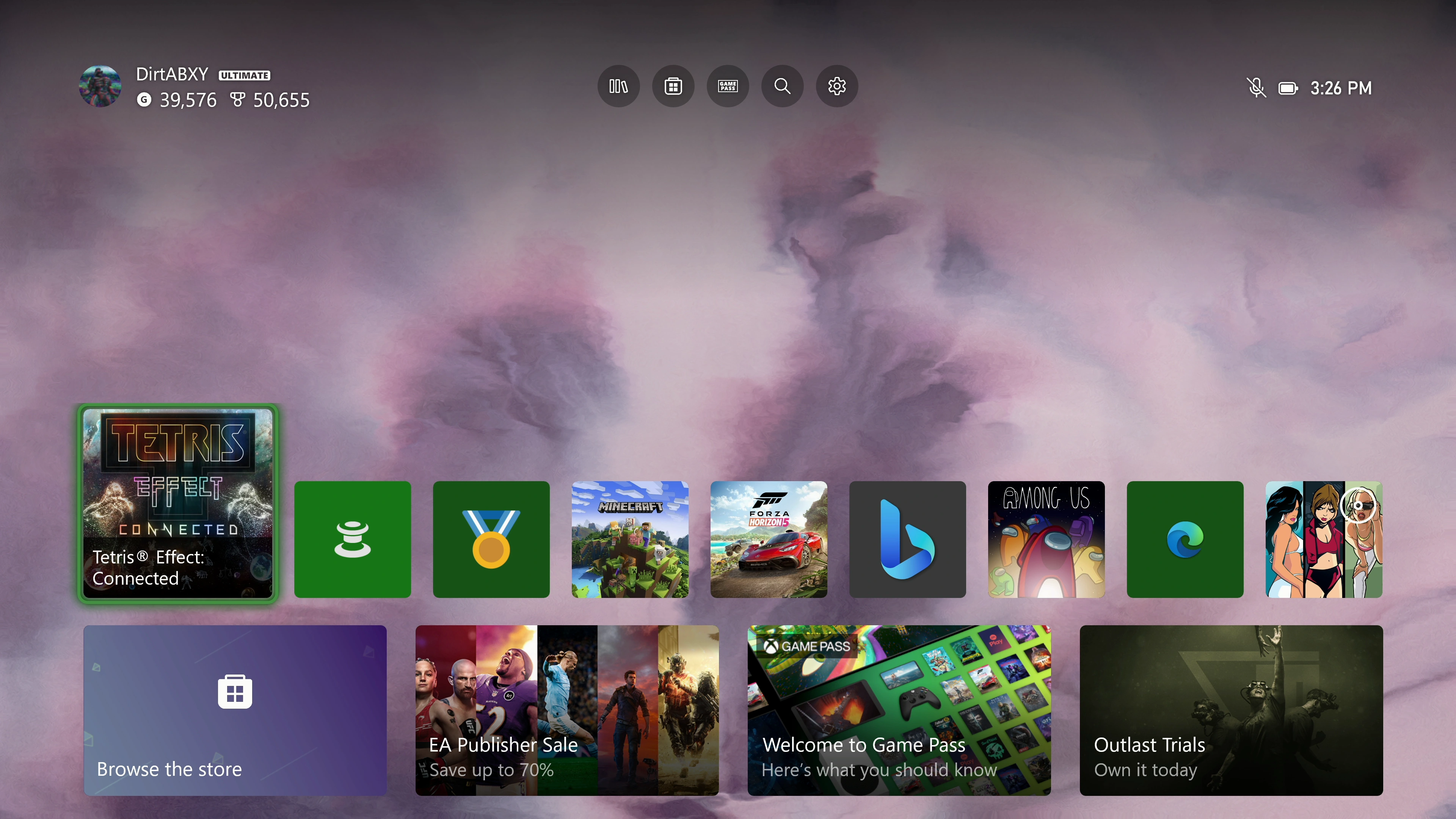This screenshot has height=819, width=1456.
Task: Launch Forza Horizon 5 tile
Action: (768, 539)
